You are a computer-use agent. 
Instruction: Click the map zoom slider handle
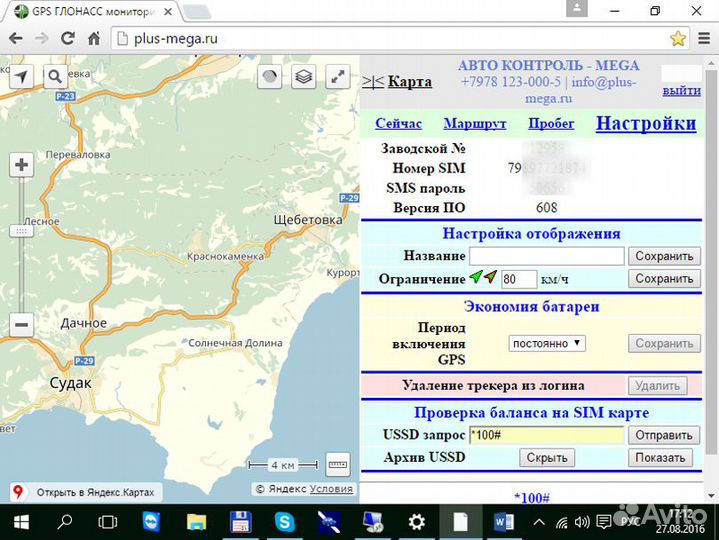tap(22, 231)
